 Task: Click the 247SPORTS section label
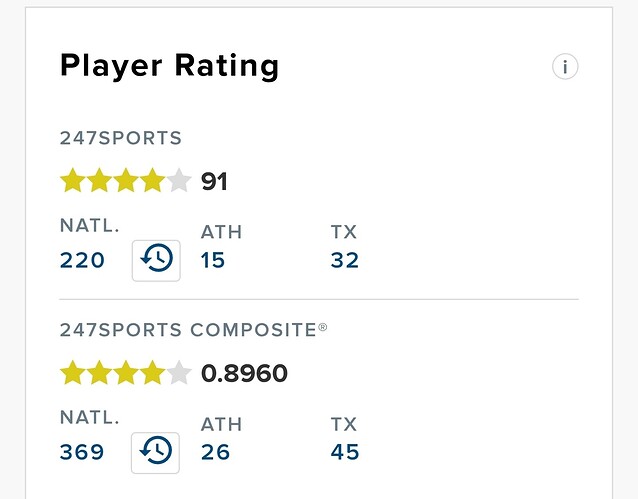121,138
